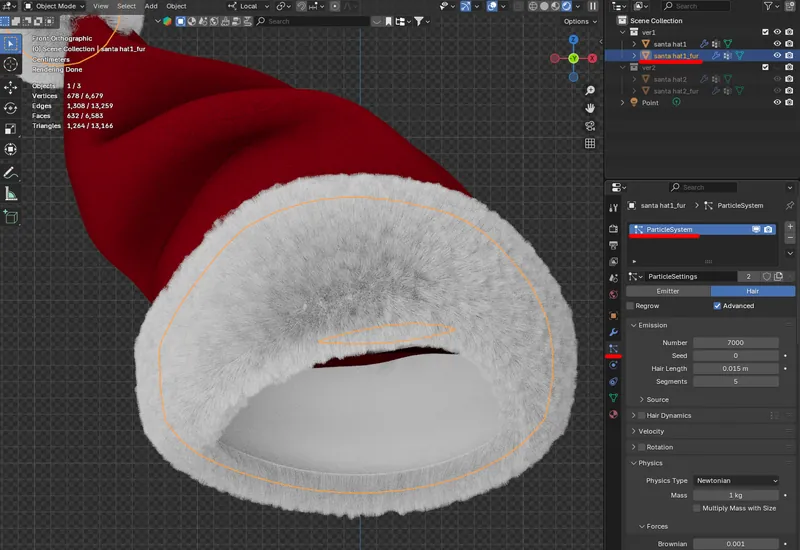This screenshot has width=800, height=550.
Task: Switch perspective/orthographic grid icon
Action: [590, 144]
